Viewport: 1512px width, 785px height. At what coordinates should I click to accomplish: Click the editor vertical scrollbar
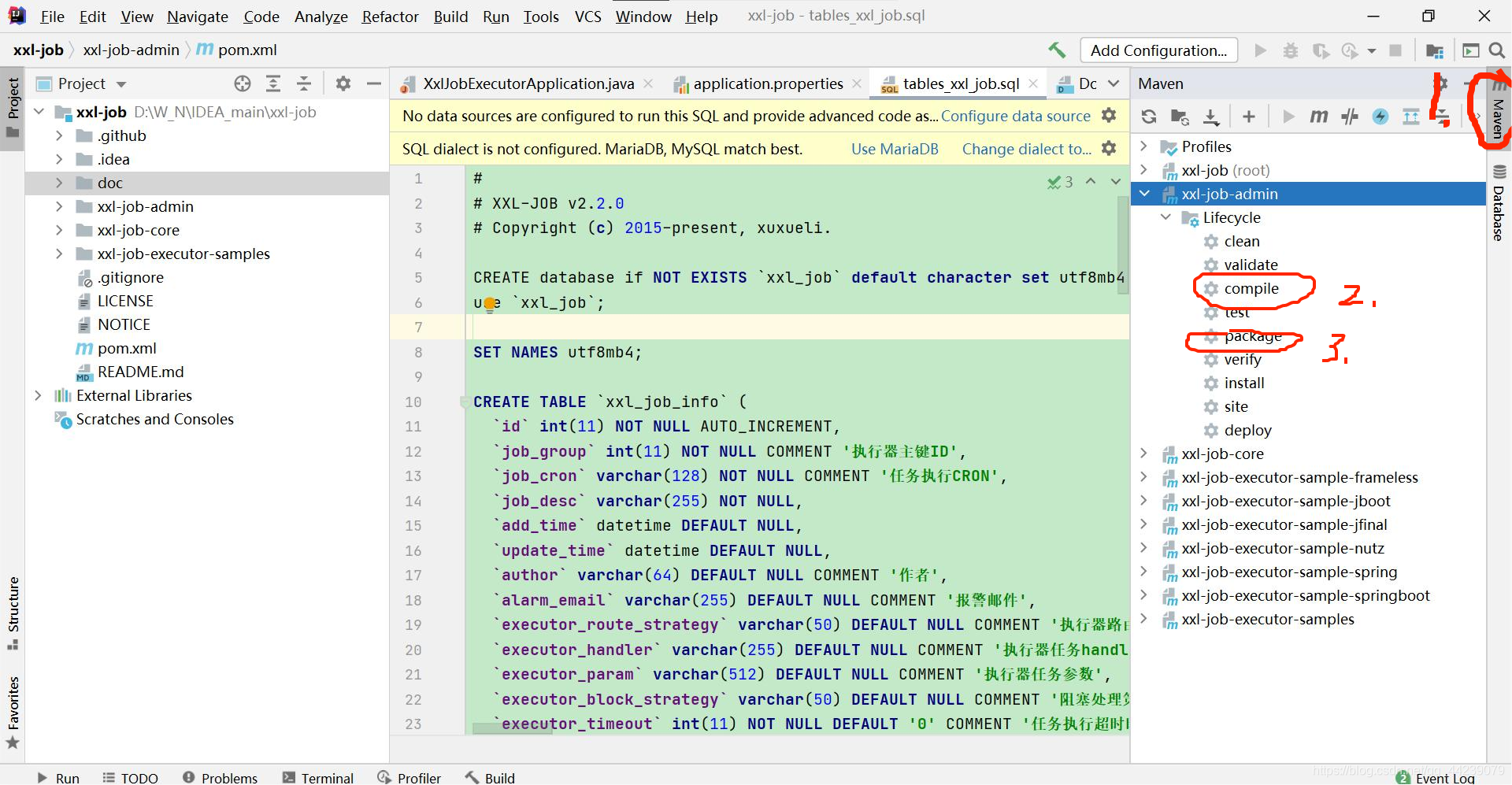click(1124, 244)
